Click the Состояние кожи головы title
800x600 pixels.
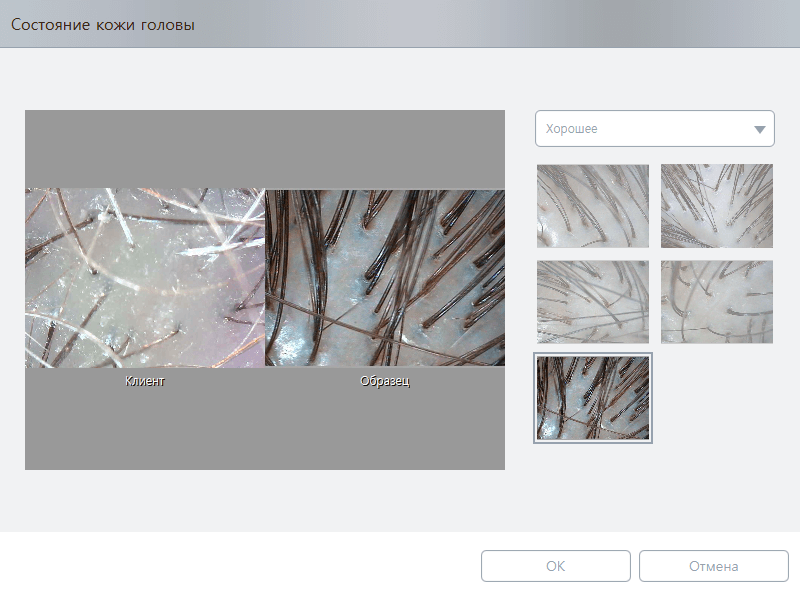click(103, 24)
